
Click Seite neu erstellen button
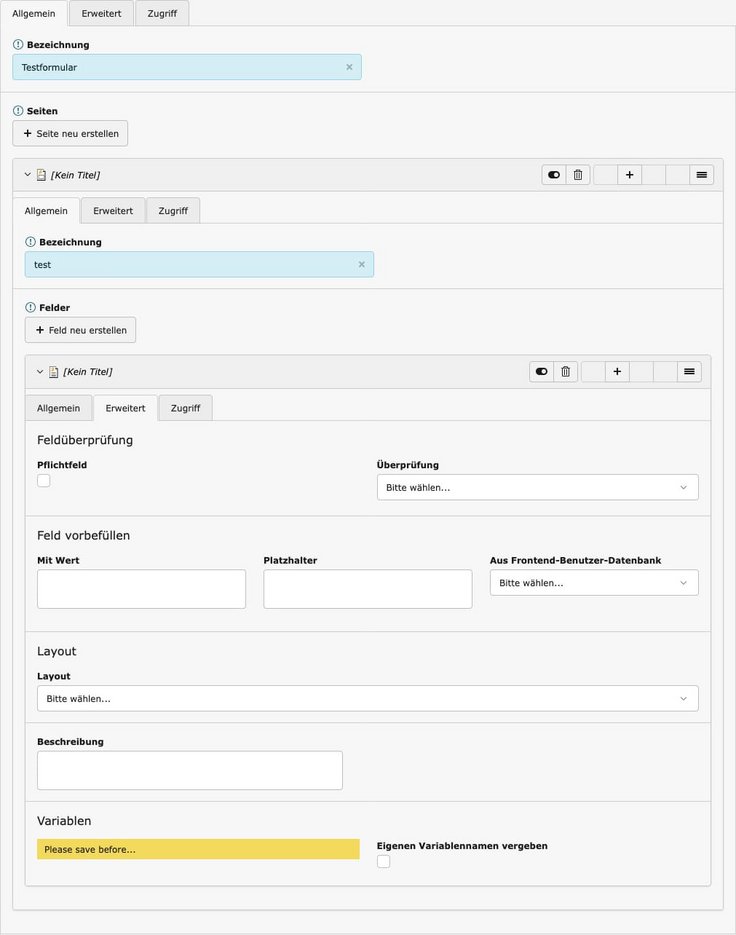click(70, 134)
